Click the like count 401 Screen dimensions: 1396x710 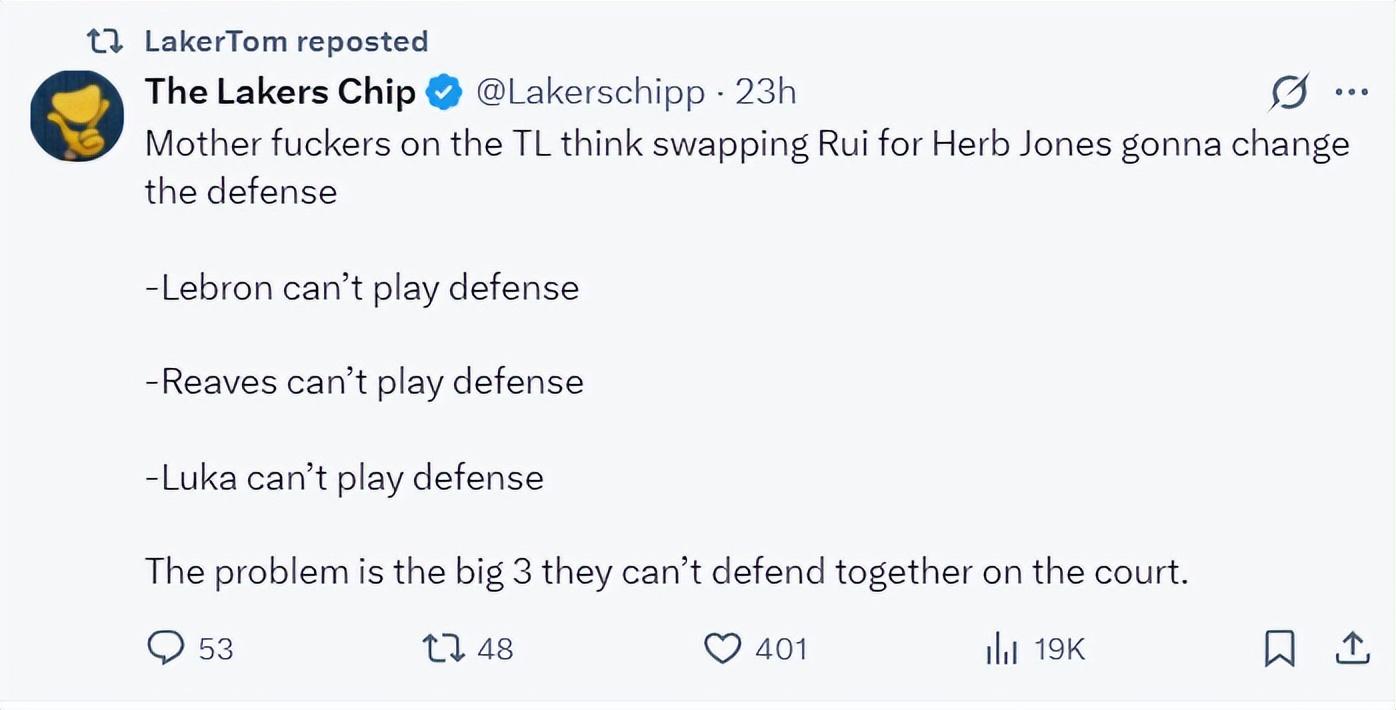(780, 650)
